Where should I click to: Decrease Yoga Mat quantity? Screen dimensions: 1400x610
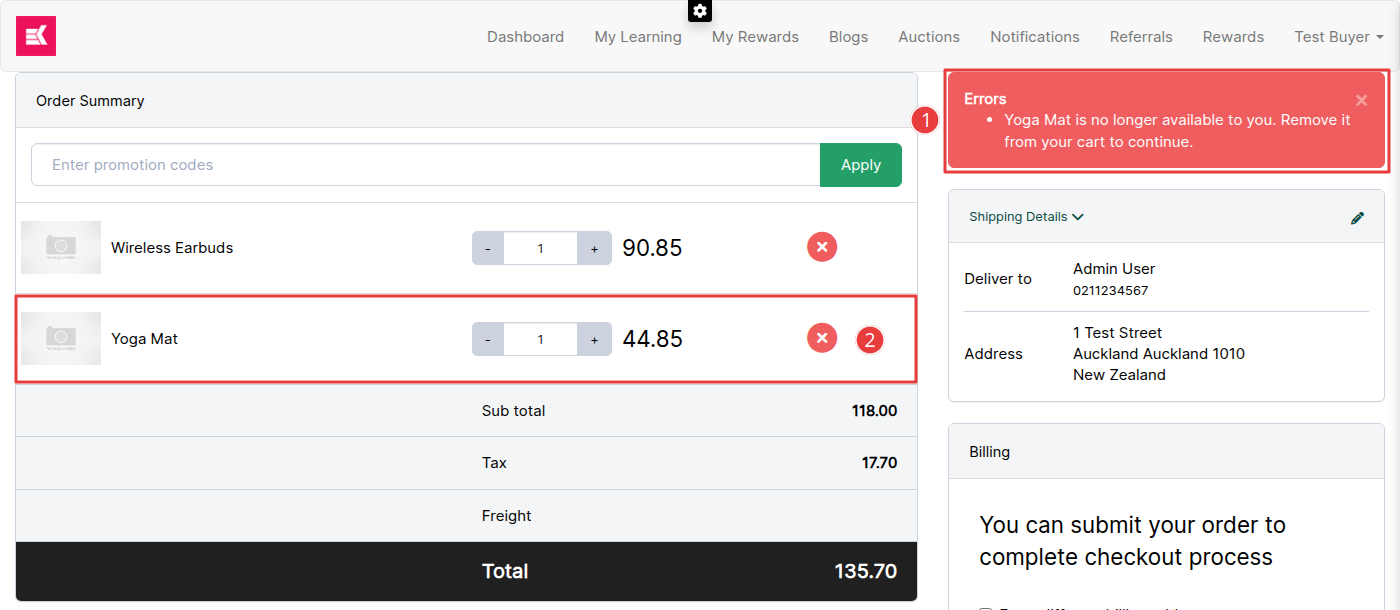click(487, 339)
